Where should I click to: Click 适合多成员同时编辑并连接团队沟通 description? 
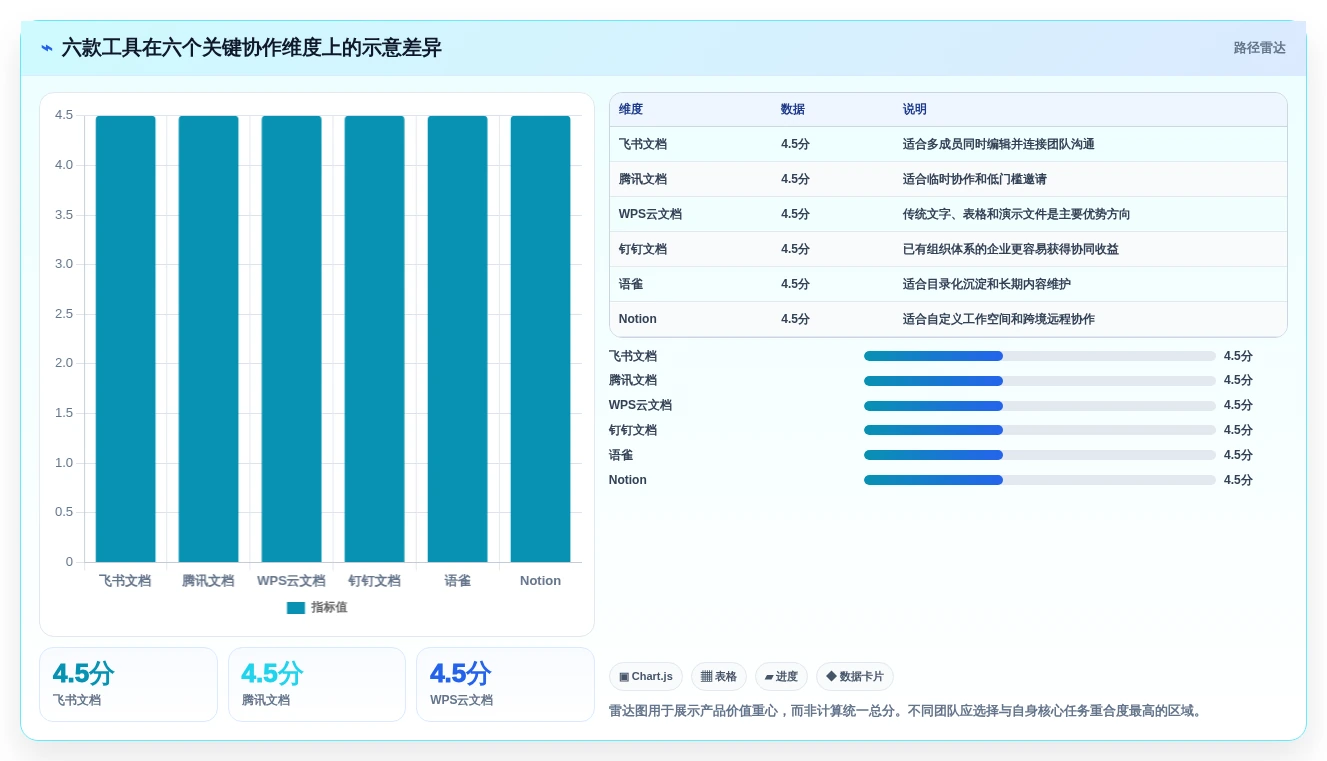click(999, 144)
